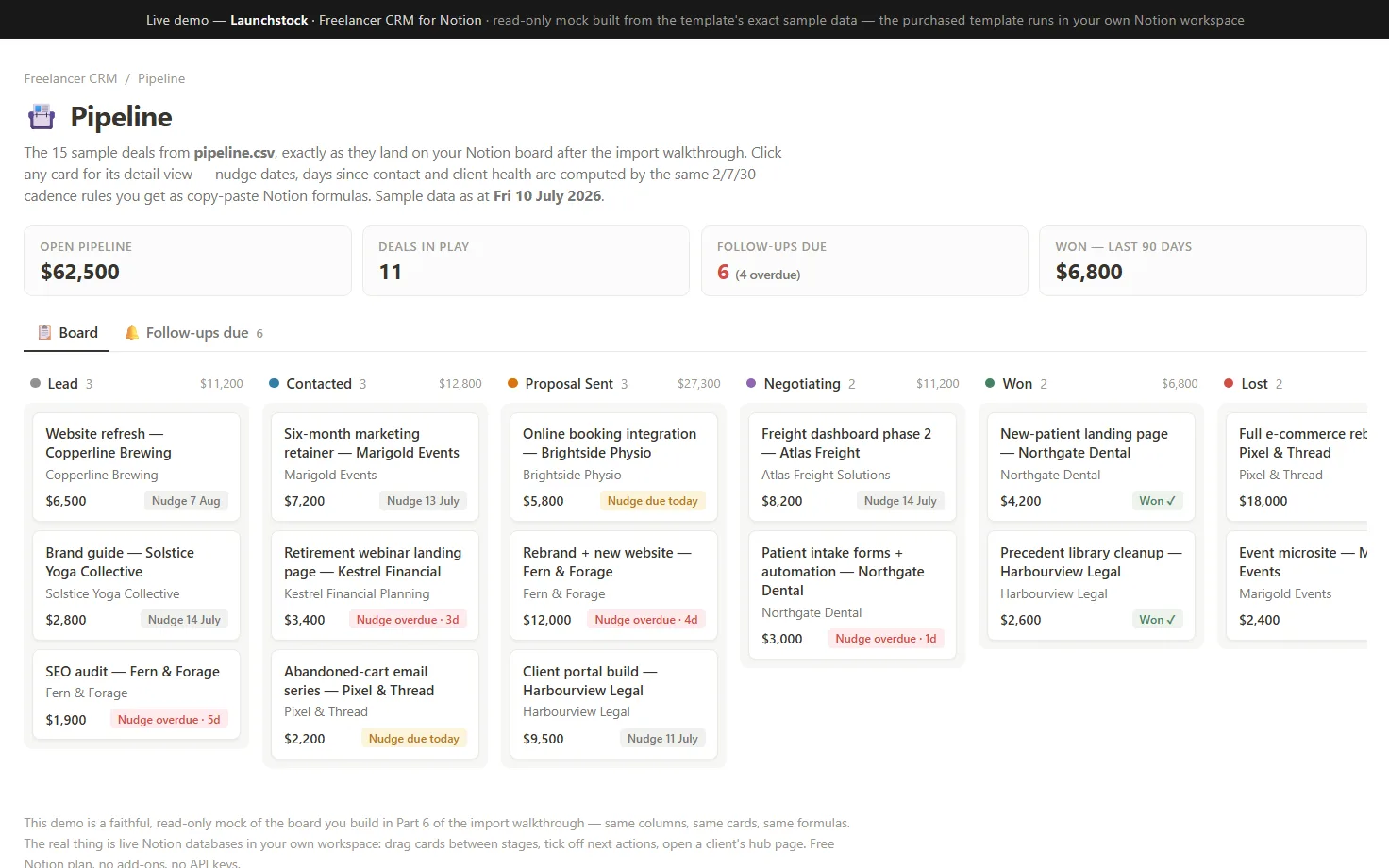Open the Patient intake forms card
Screen dimensions: 1389x868
tap(852, 595)
